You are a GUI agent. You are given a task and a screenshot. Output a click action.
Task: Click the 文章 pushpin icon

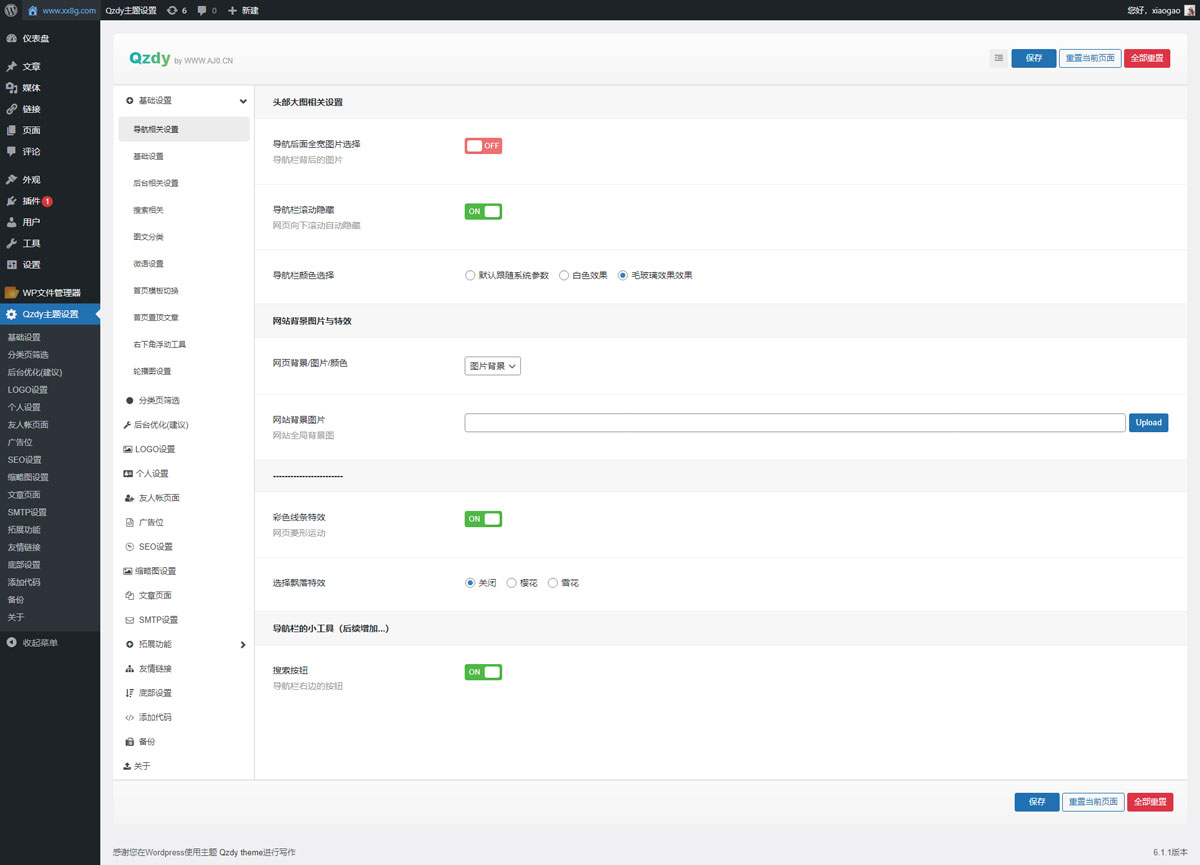click(11, 66)
